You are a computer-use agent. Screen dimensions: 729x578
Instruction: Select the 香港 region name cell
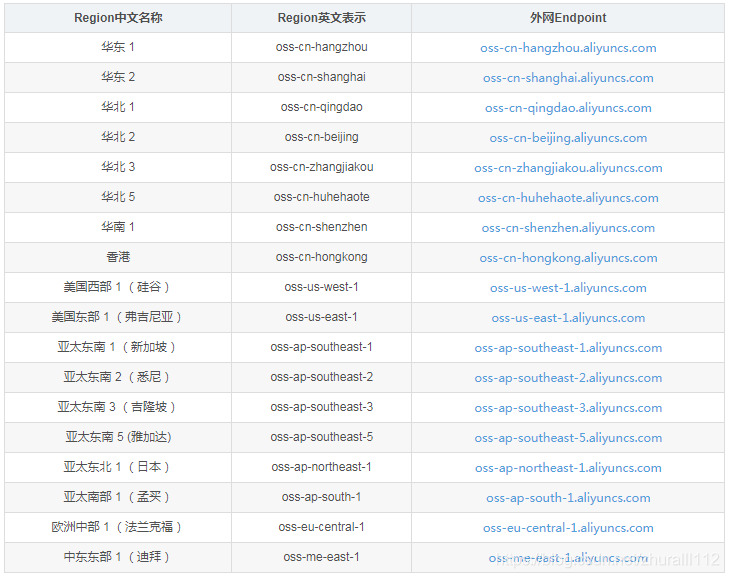(x=118, y=257)
